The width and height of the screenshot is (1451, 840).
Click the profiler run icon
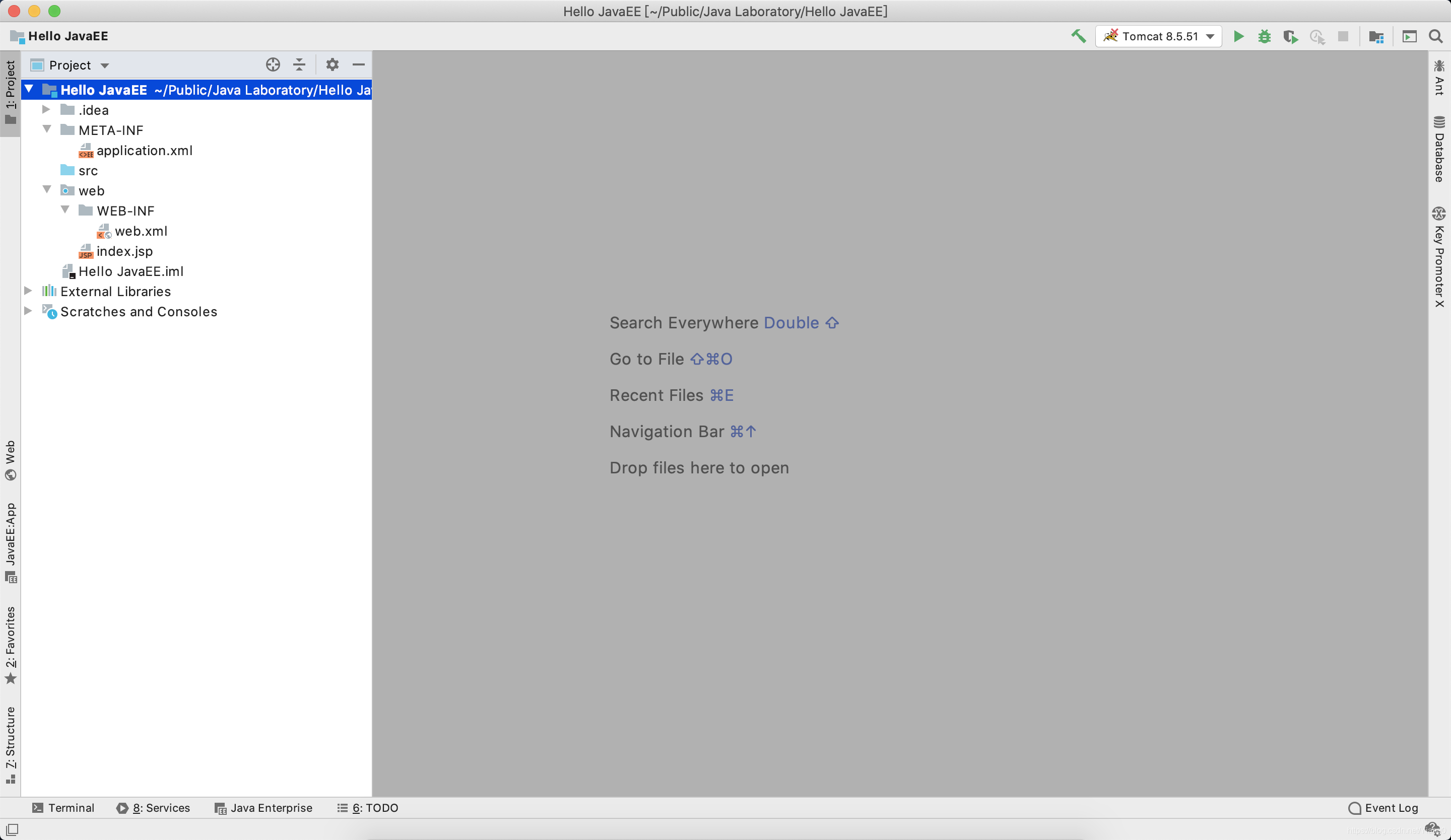(x=1317, y=36)
